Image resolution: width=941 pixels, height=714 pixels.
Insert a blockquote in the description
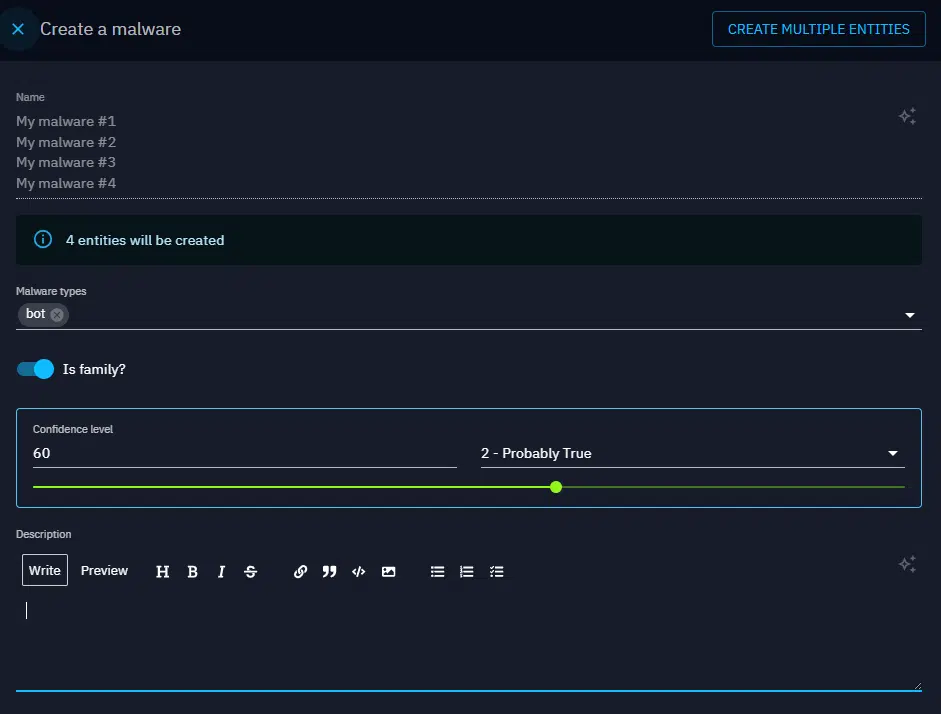[329, 571]
